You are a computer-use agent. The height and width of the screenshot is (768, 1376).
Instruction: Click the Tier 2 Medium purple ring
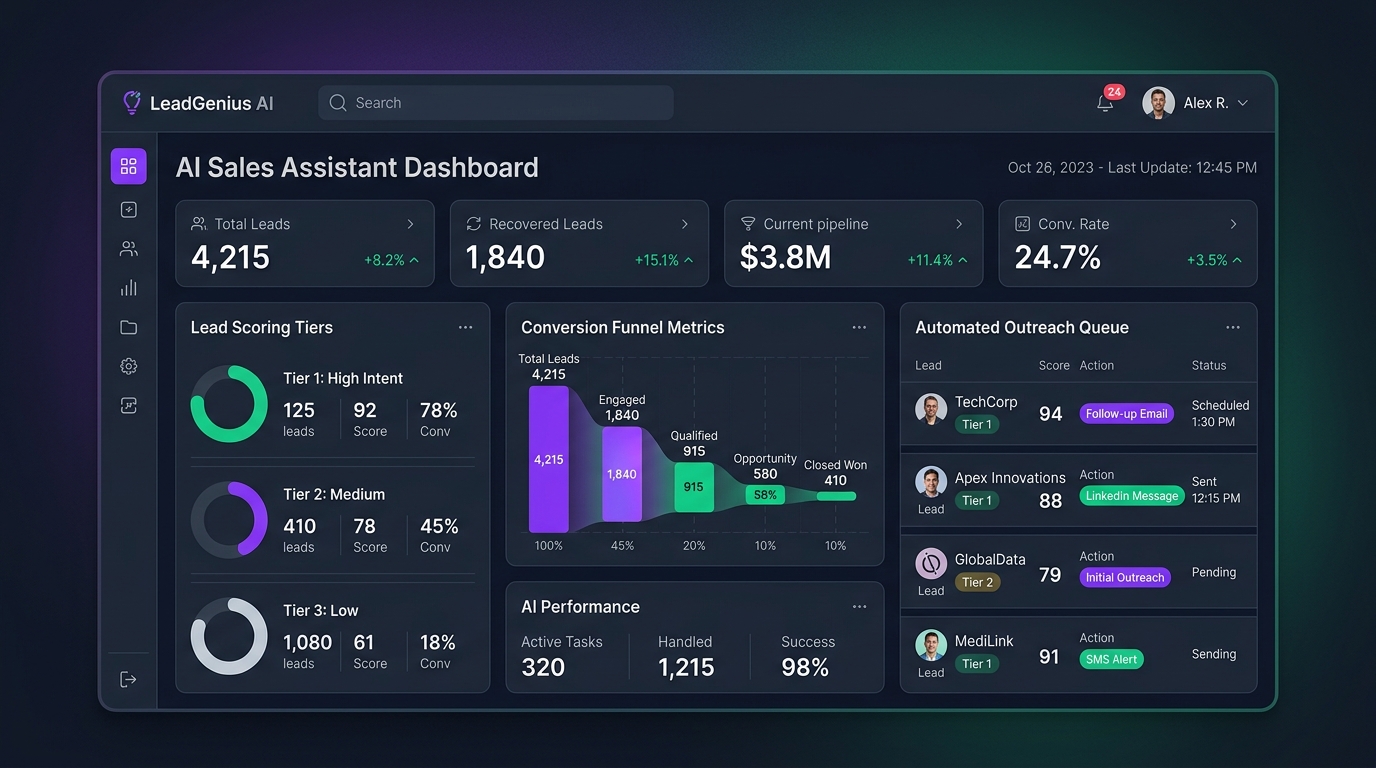click(229, 520)
